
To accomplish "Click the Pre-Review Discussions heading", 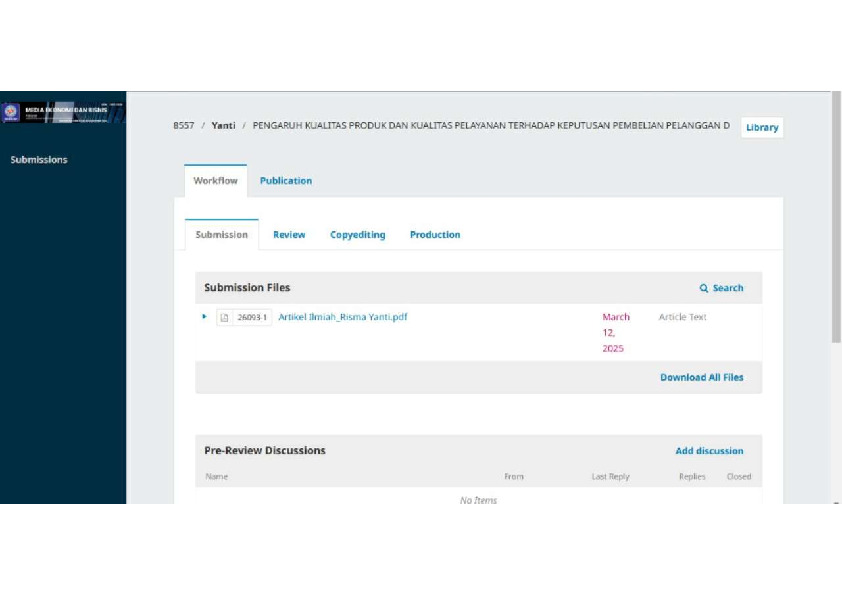I will click(x=265, y=451).
